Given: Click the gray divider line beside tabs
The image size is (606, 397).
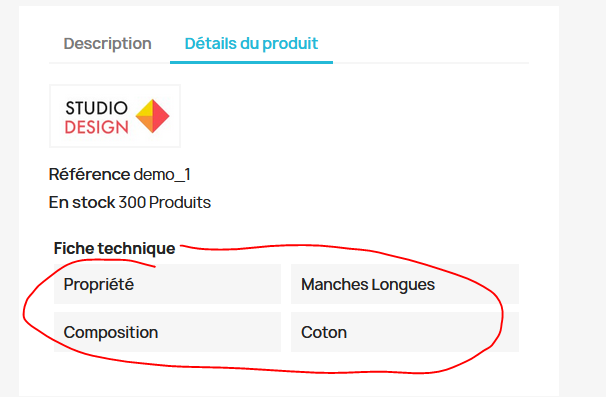Looking at the screenshot, I should (x=431, y=63).
